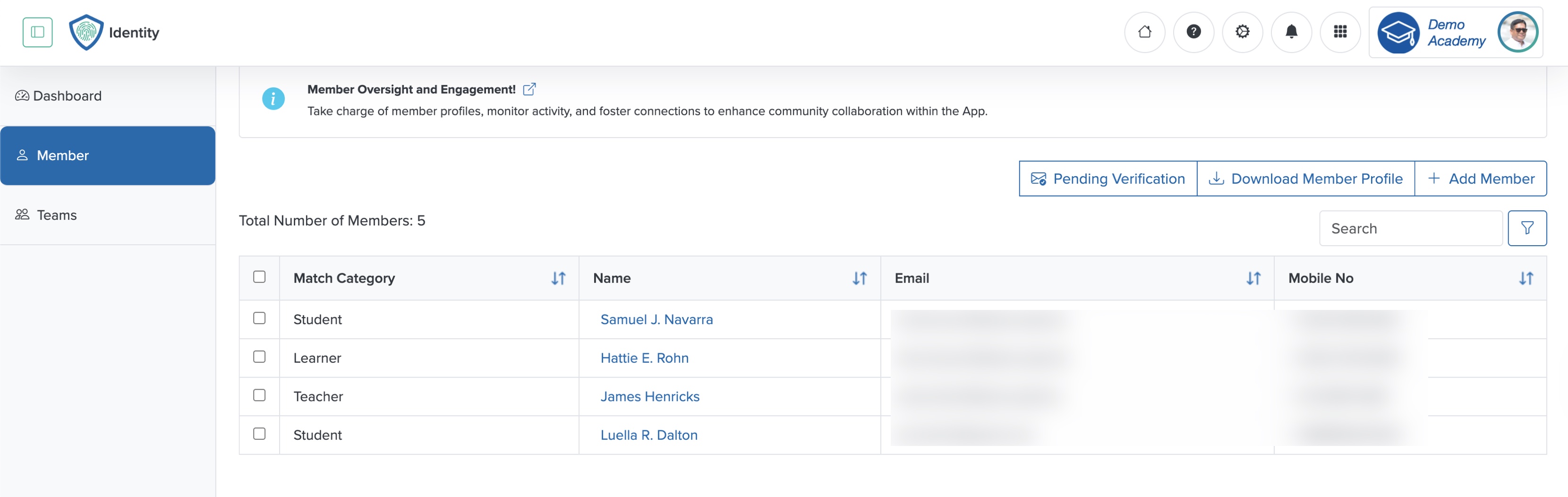Open the Dashboard section

click(x=67, y=95)
